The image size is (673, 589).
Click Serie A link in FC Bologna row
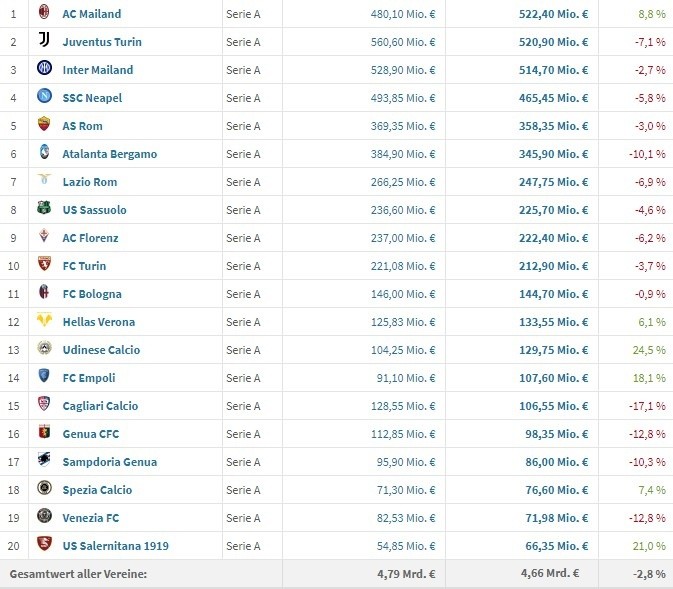243,294
